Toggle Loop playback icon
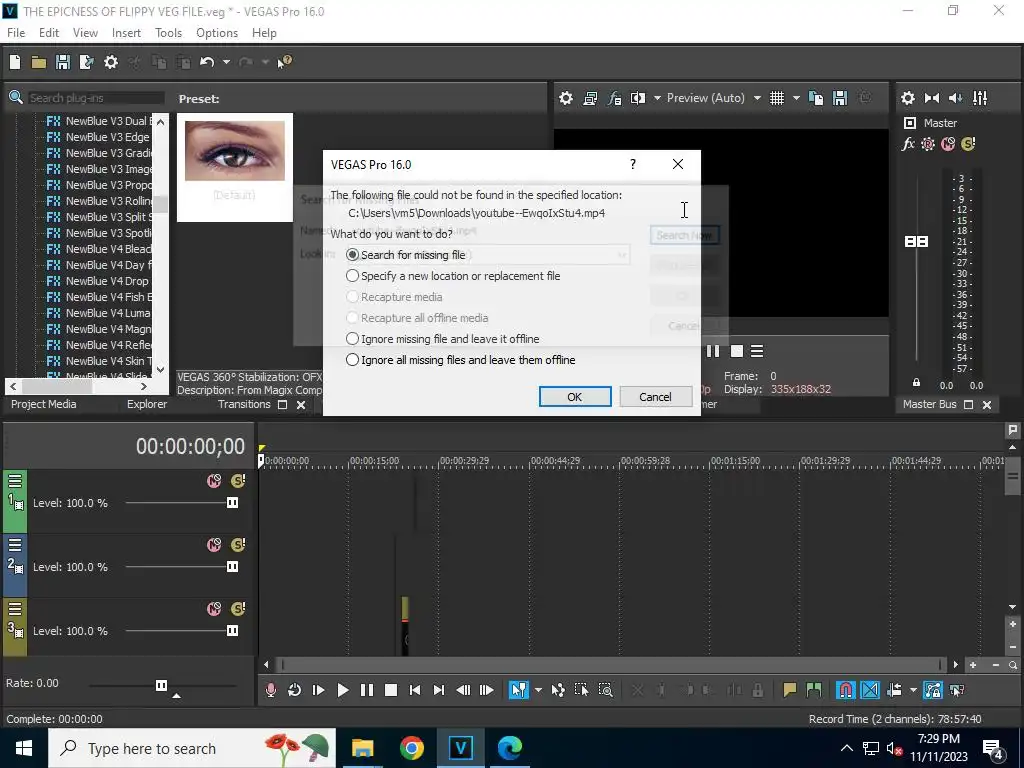Image resolution: width=1024 pixels, height=768 pixels. [x=295, y=690]
